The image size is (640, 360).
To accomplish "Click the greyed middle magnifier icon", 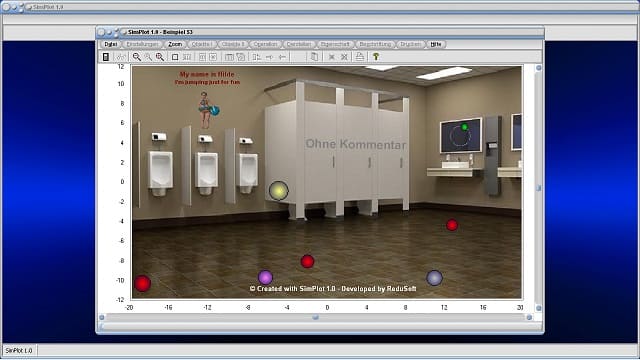I will click(x=148, y=57).
